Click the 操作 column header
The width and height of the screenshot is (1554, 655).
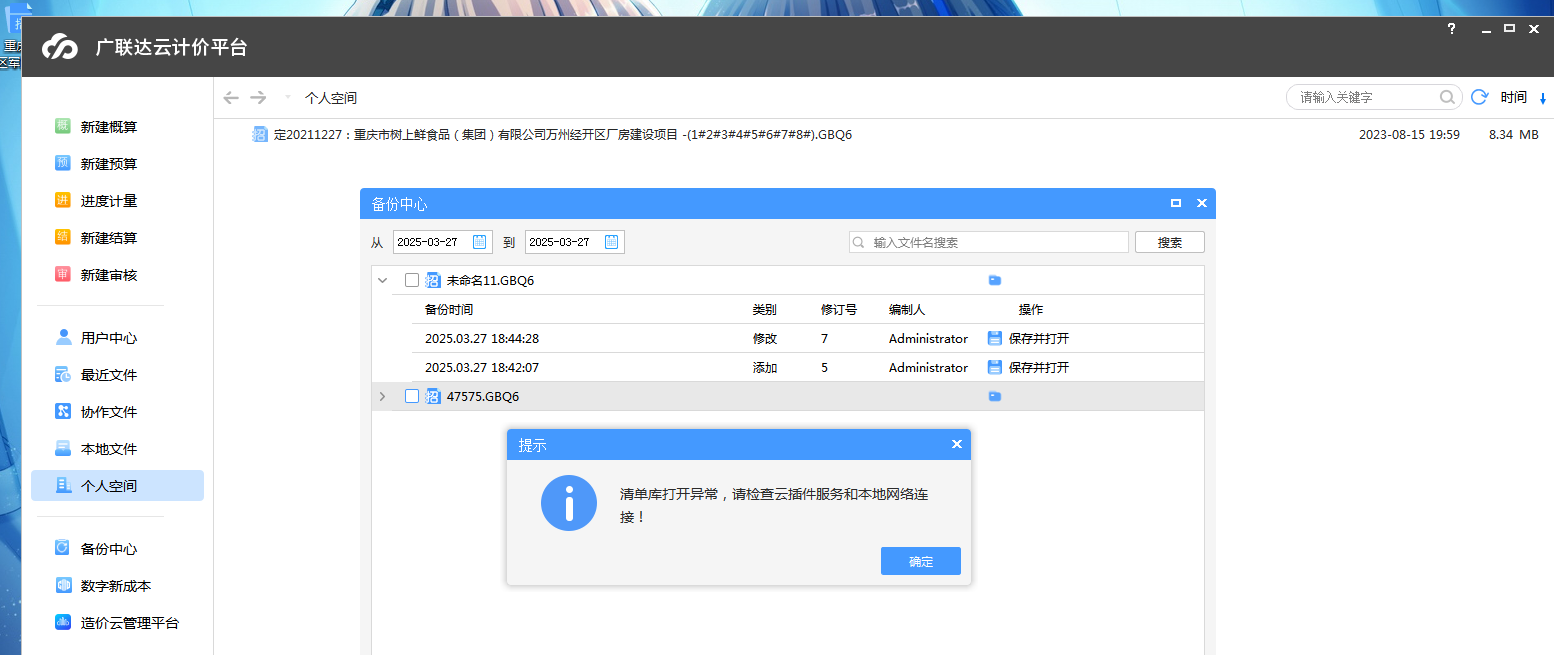click(1031, 309)
